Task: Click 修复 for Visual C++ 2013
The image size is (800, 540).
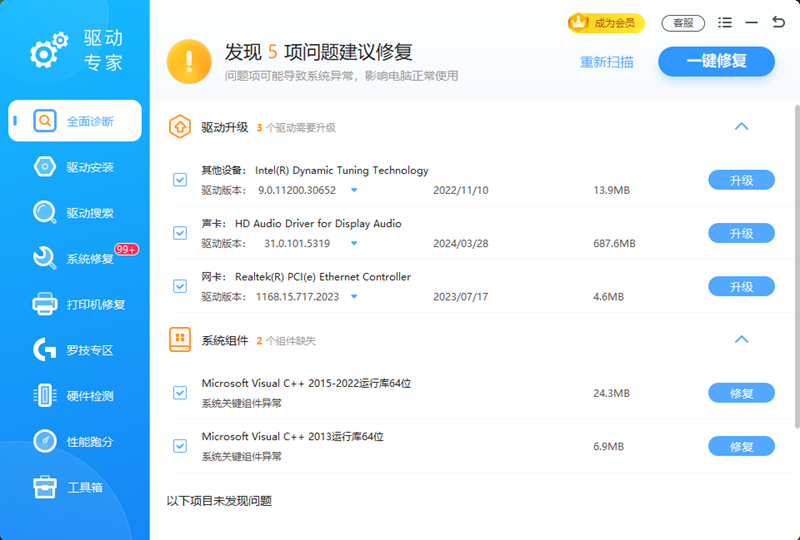Action: (741, 447)
